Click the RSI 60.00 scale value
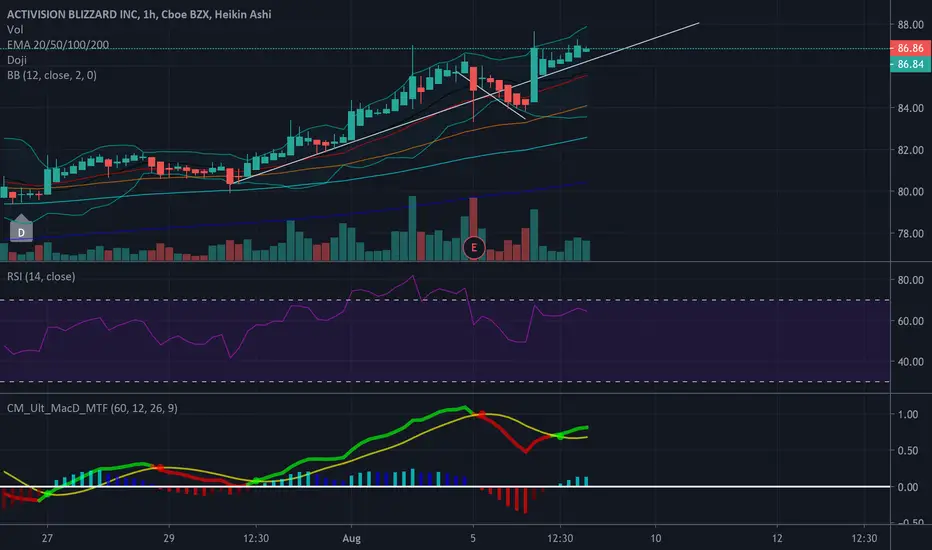The image size is (932, 550). click(911, 321)
